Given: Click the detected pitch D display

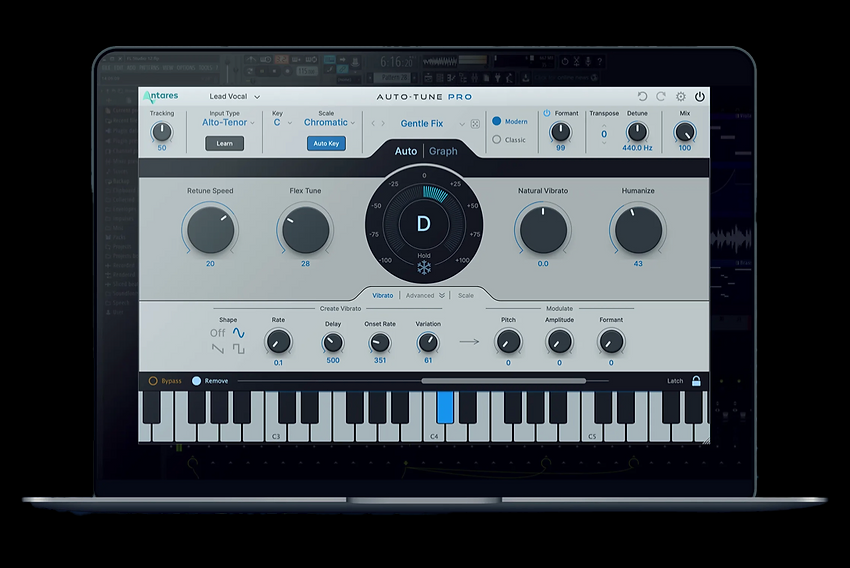Looking at the screenshot, I should tap(423, 223).
